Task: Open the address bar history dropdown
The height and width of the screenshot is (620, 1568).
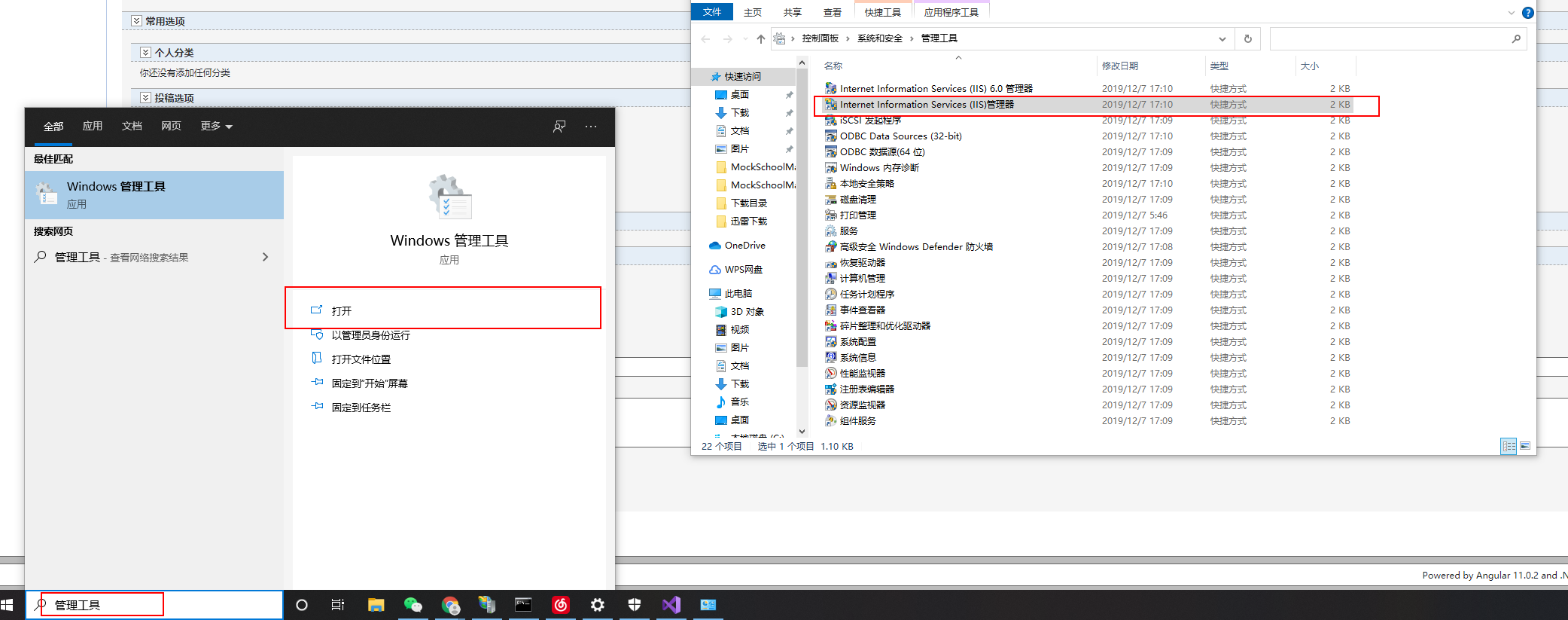Action: [1222, 39]
